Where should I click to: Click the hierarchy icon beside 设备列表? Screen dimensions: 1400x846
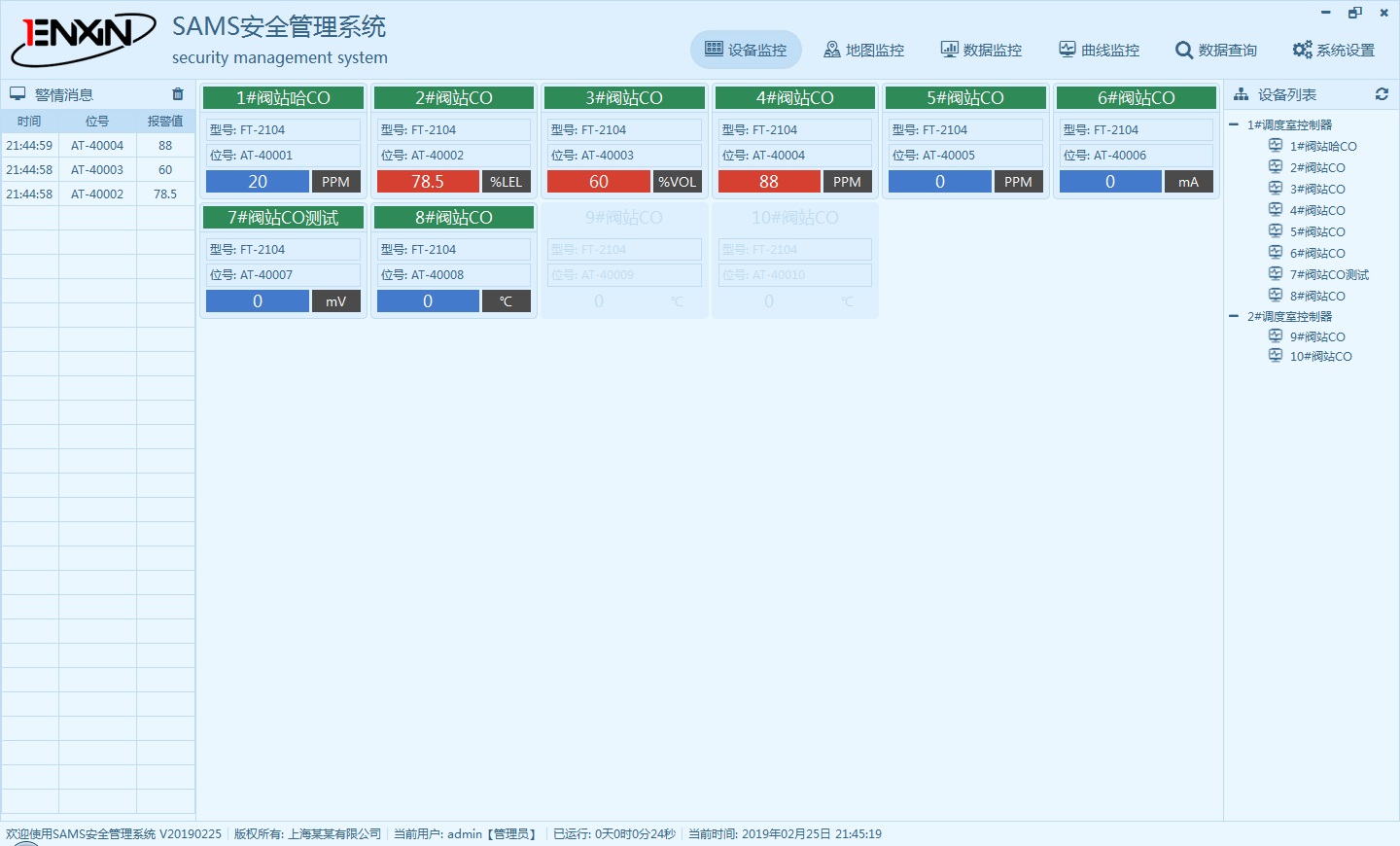pos(1241,94)
